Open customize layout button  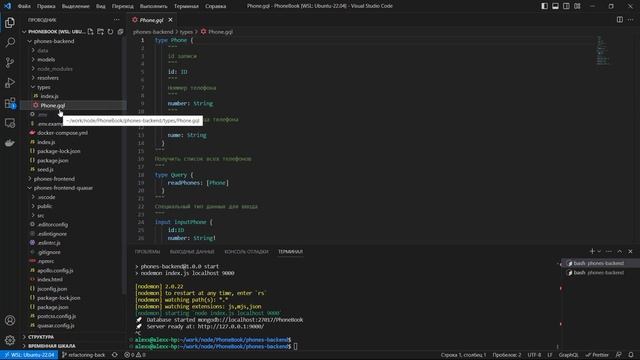577,6
